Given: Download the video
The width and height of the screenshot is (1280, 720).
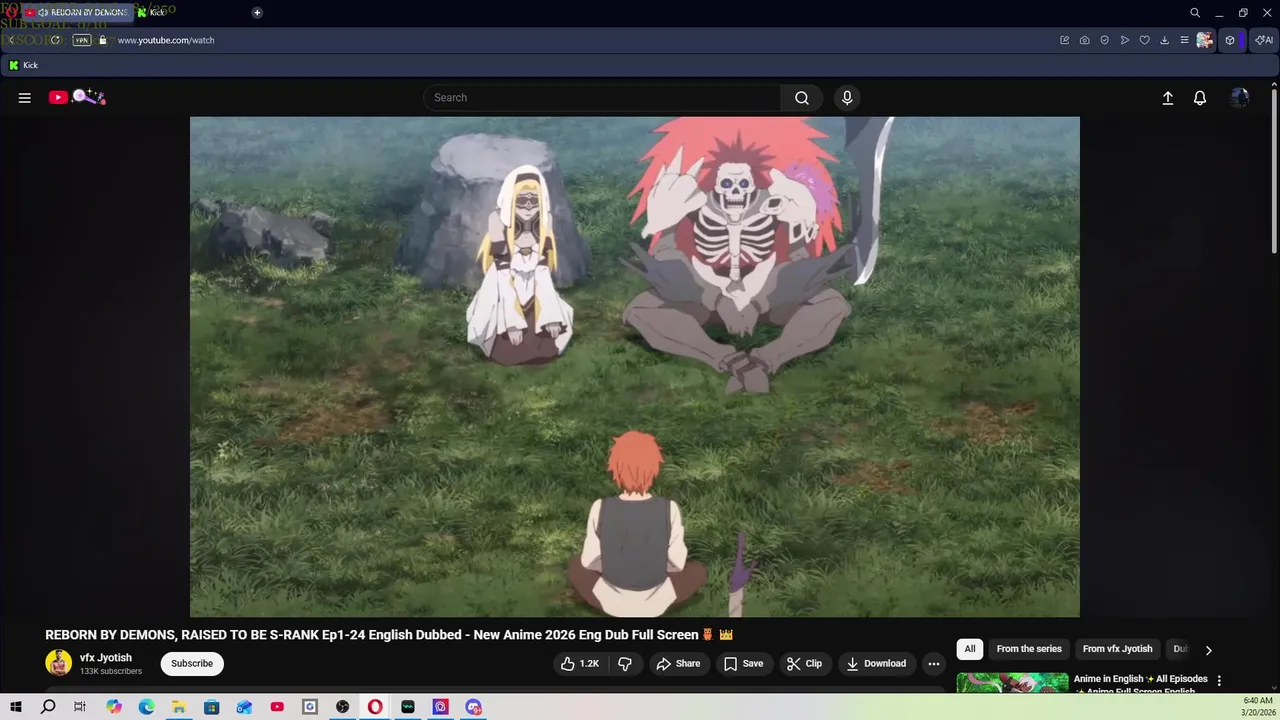Looking at the screenshot, I should (876, 664).
